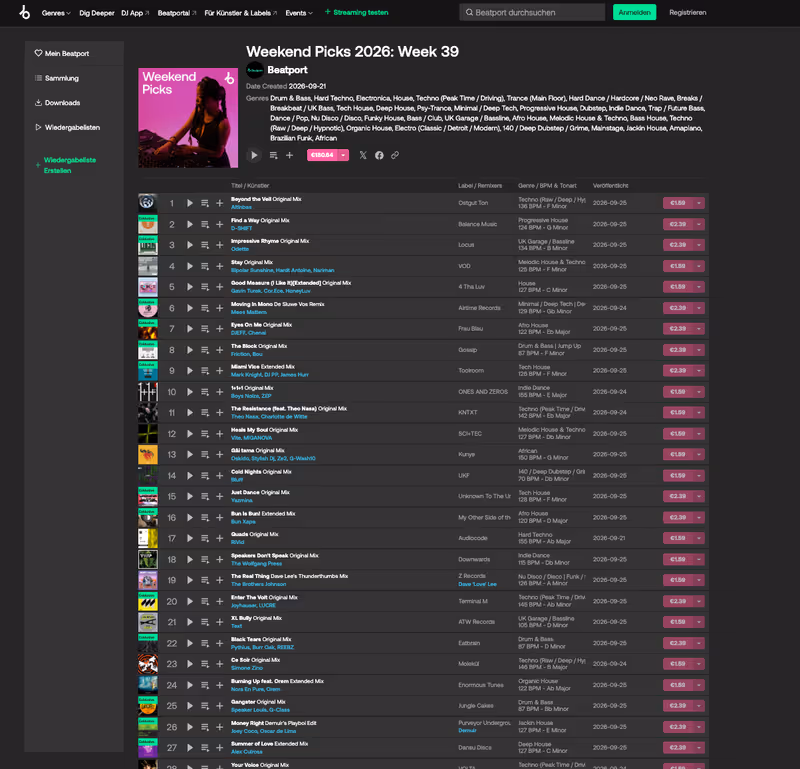Queue the track Black Tears
Viewport: 800px width, 769px height.
(x=205, y=643)
